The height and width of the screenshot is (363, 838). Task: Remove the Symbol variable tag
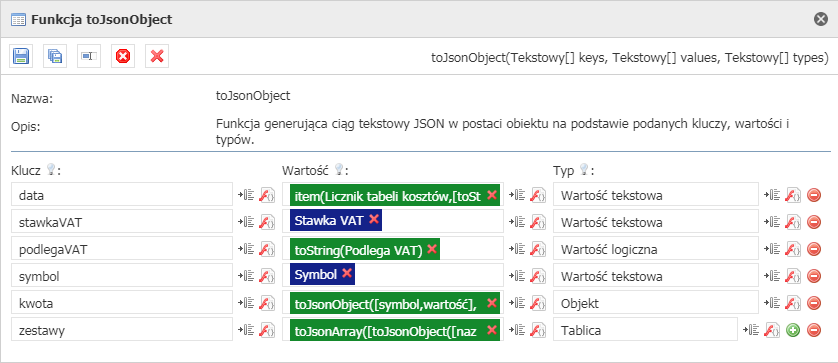[x=347, y=273]
